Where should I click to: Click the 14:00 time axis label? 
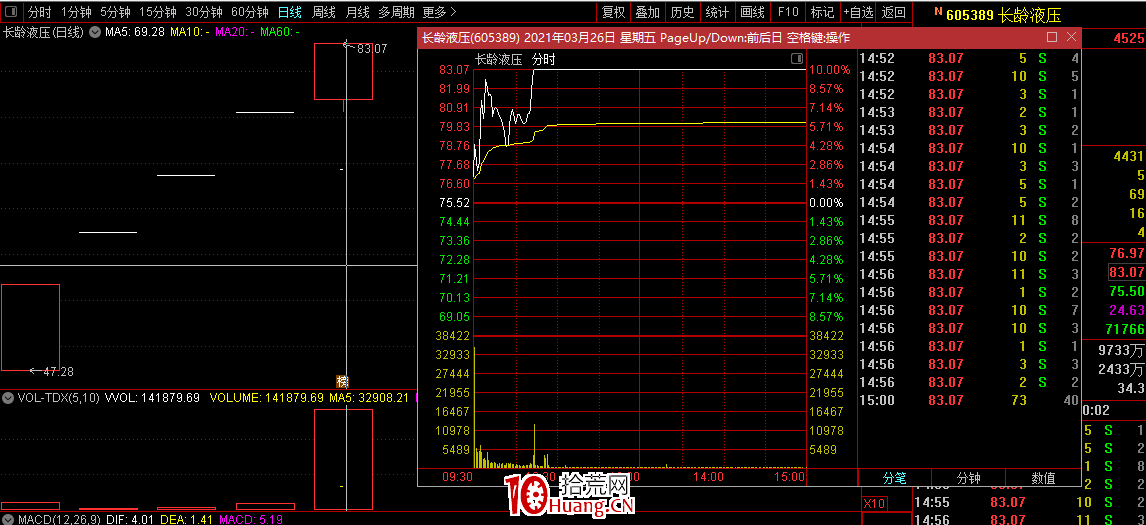708,476
